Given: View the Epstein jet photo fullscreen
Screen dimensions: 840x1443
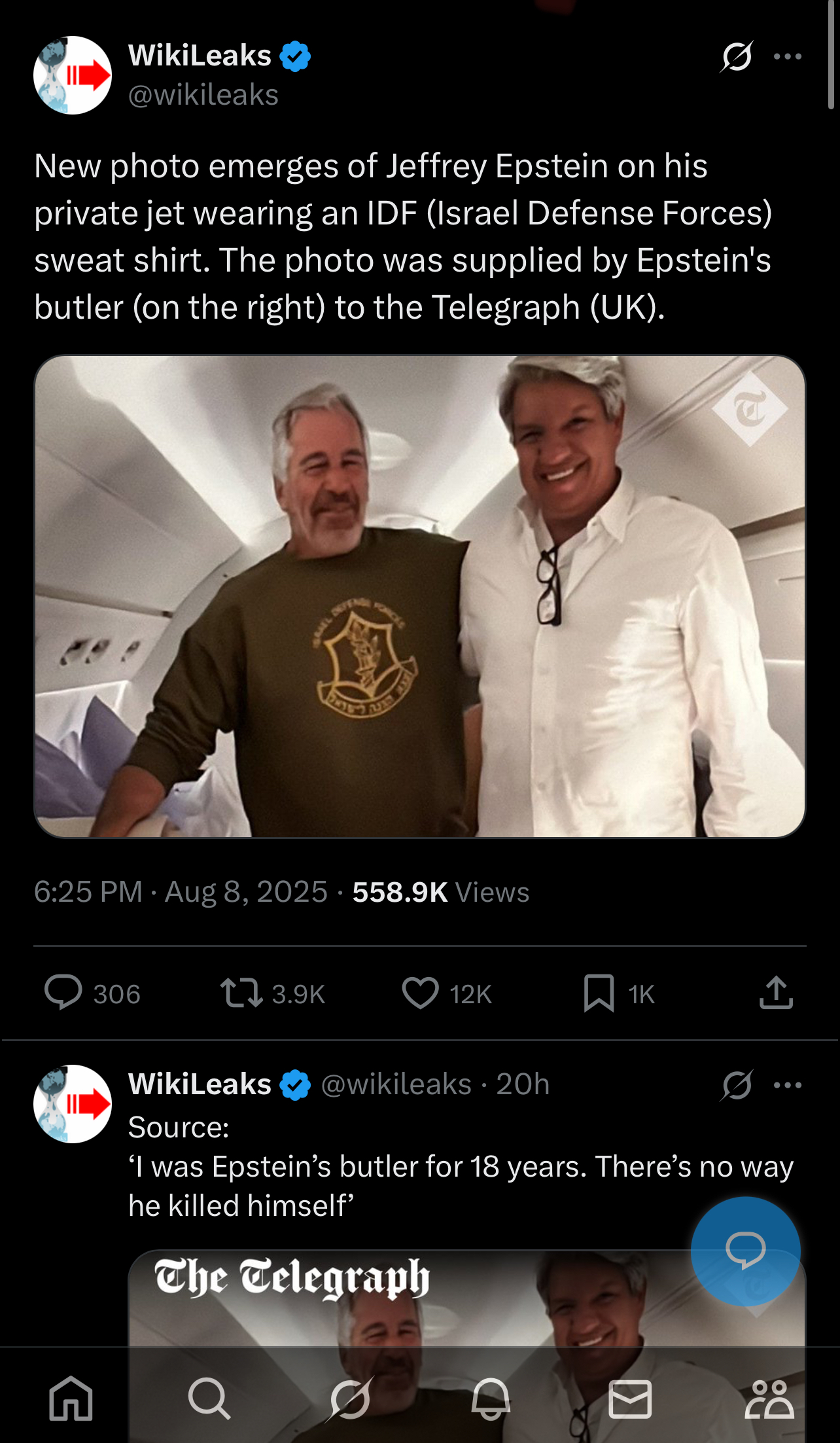Looking at the screenshot, I should pyautogui.click(x=420, y=596).
